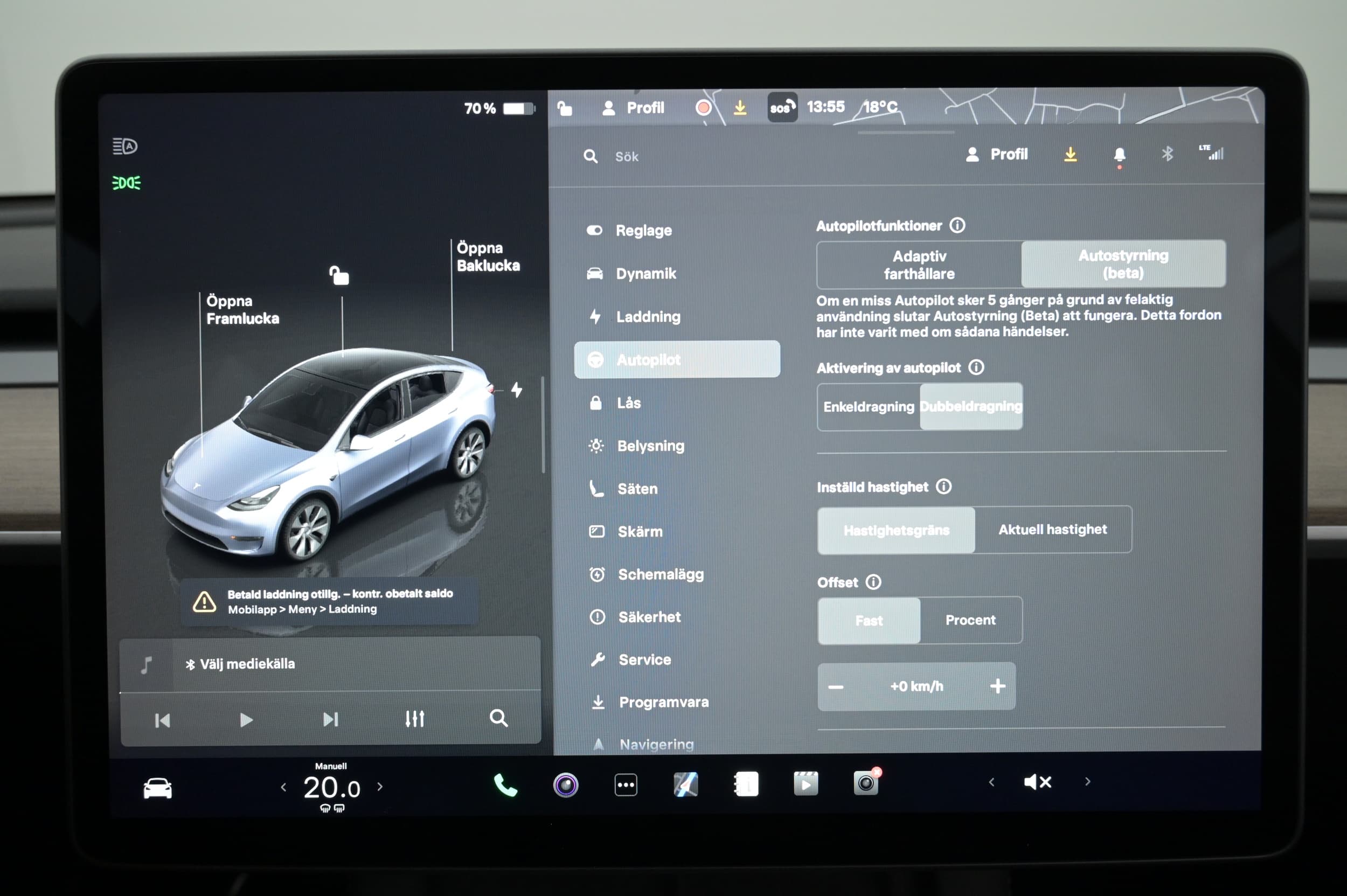Tap the charge port lightning icon by car
Viewport: 1347px width, 896px height.
[x=517, y=390]
